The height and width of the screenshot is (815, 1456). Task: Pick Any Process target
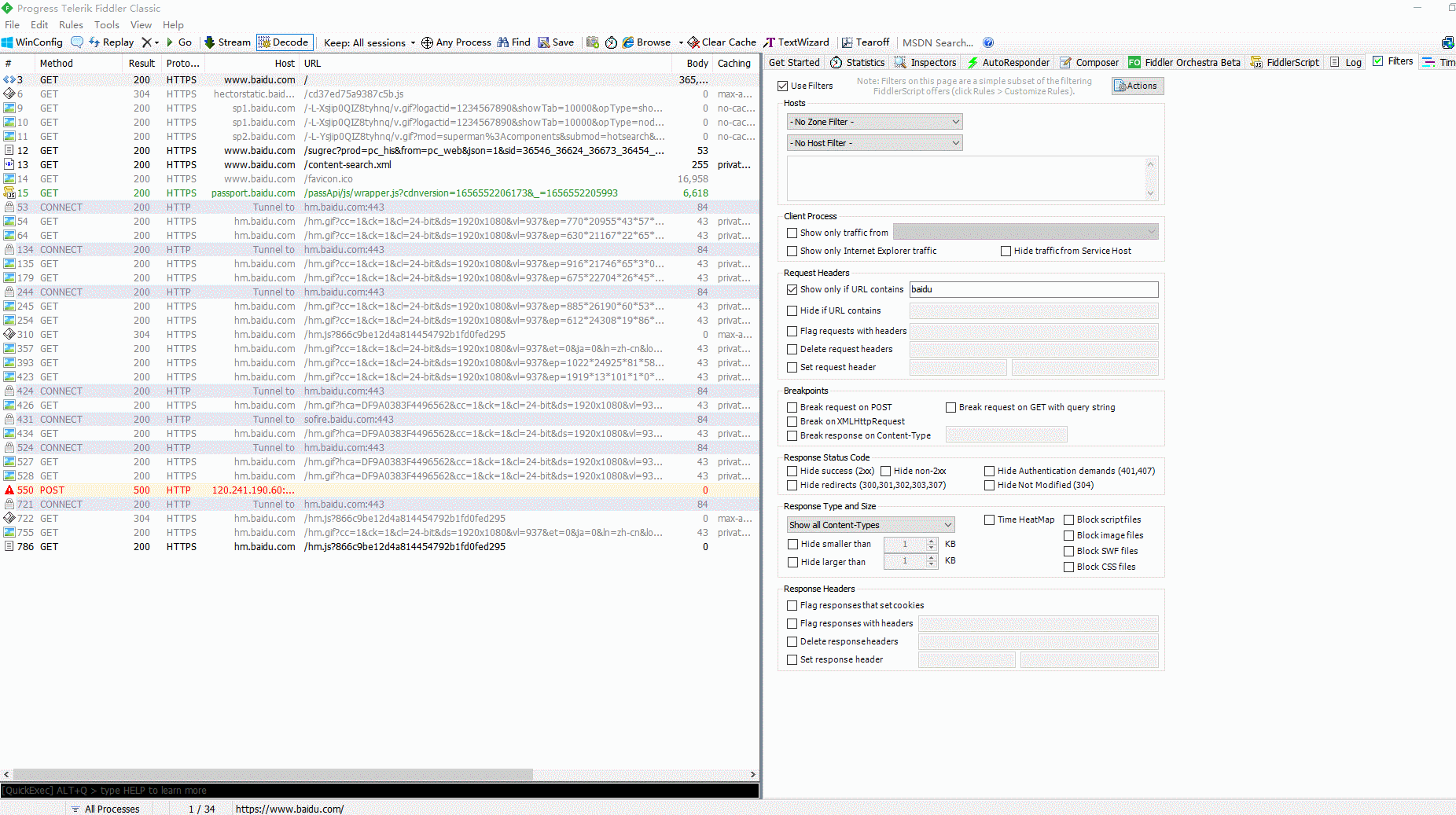[x=456, y=42]
